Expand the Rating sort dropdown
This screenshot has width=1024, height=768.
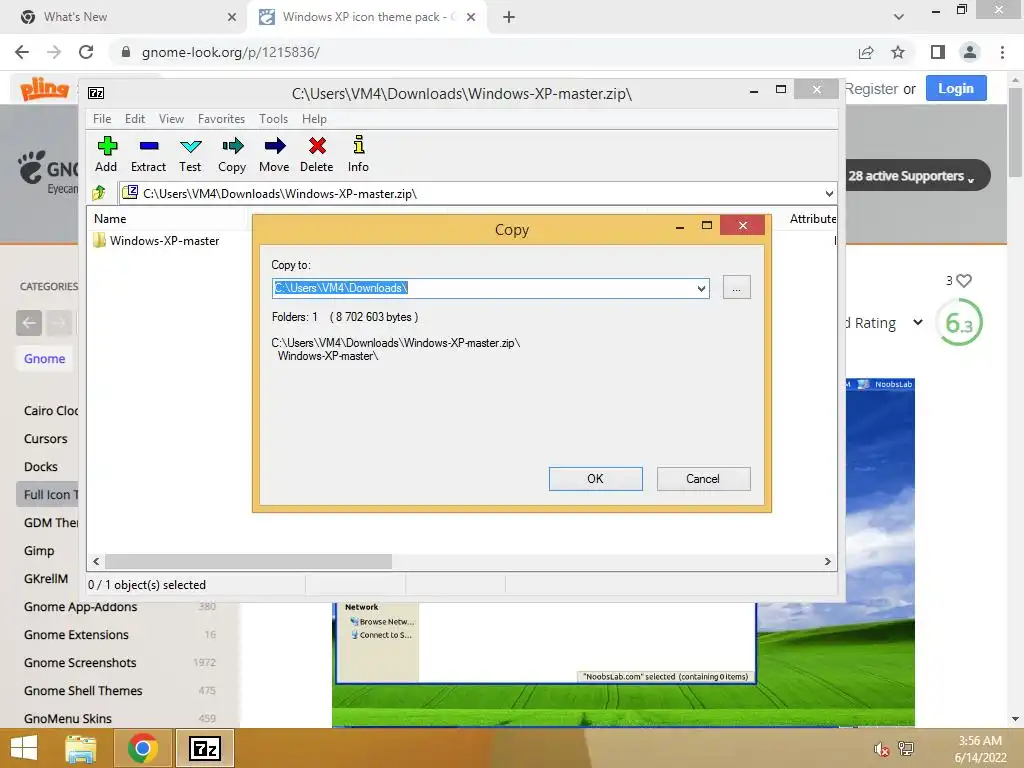pyautogui.click(x=917, y=322)
